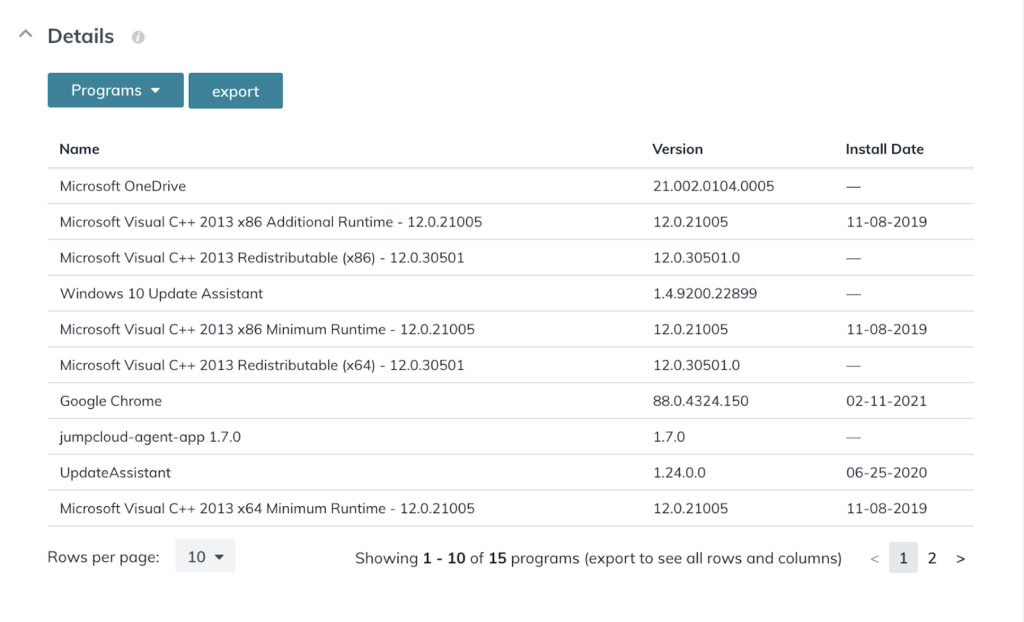1024x622 pixels.
Task: Select the Microsoft OneDrive row
Action: tap(123, 186)
